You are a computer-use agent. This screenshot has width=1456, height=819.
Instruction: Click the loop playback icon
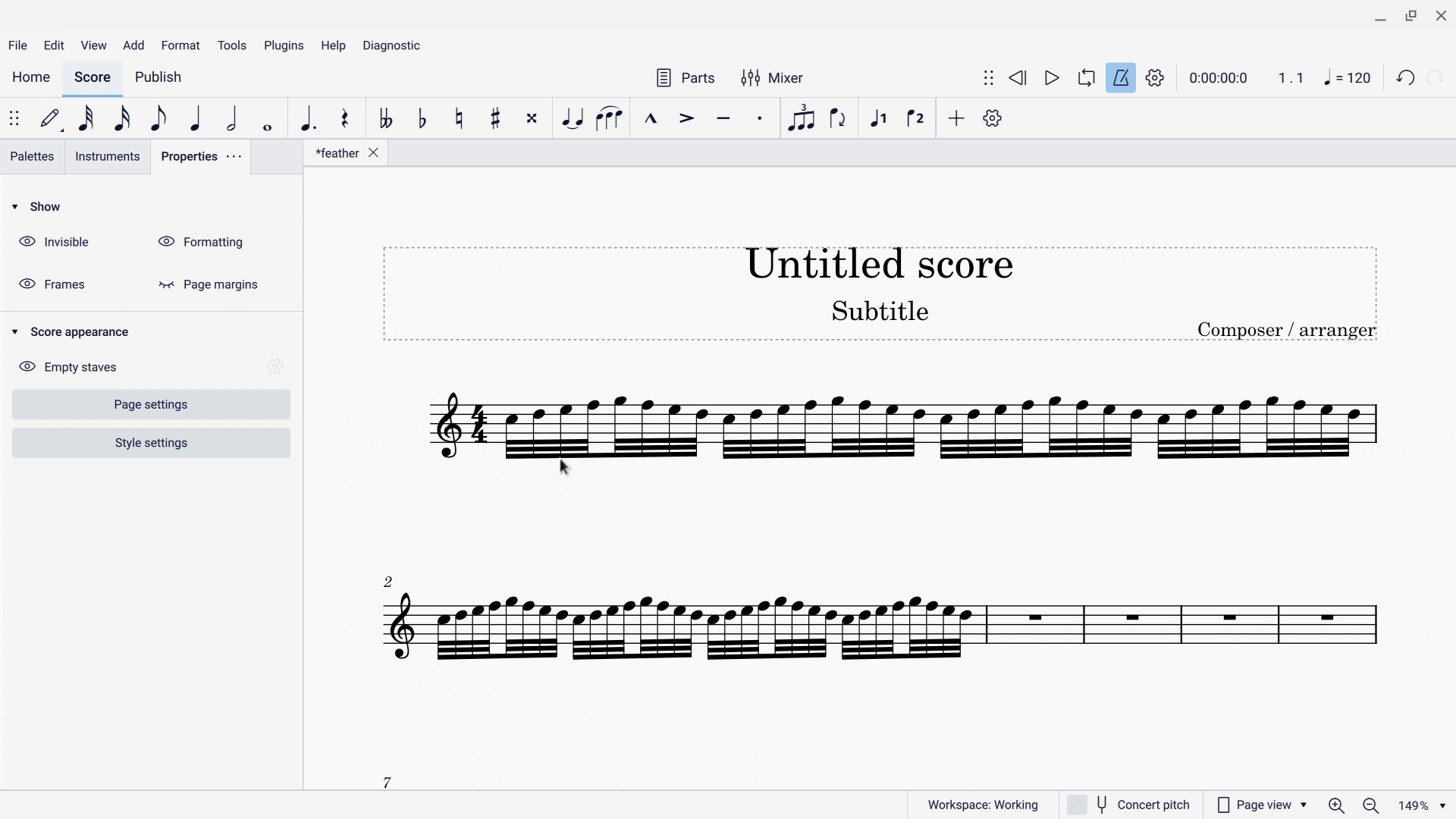(1086, 78)
